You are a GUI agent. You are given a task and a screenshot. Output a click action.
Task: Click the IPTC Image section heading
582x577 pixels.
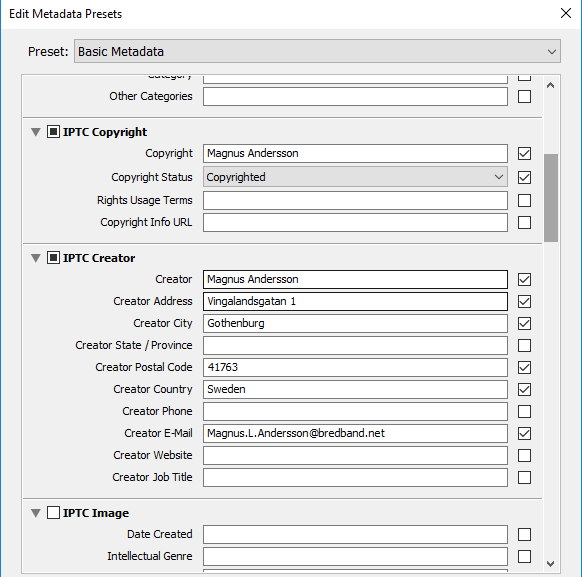click(96, 513)
